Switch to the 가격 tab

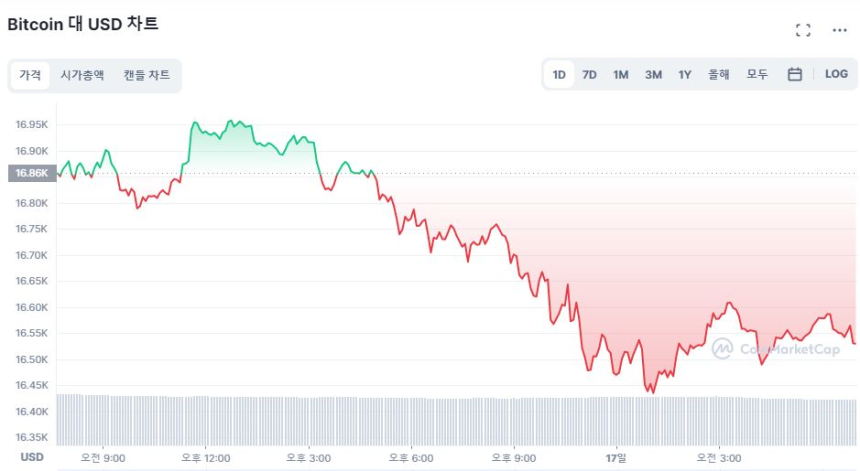[x=30, y=75]
